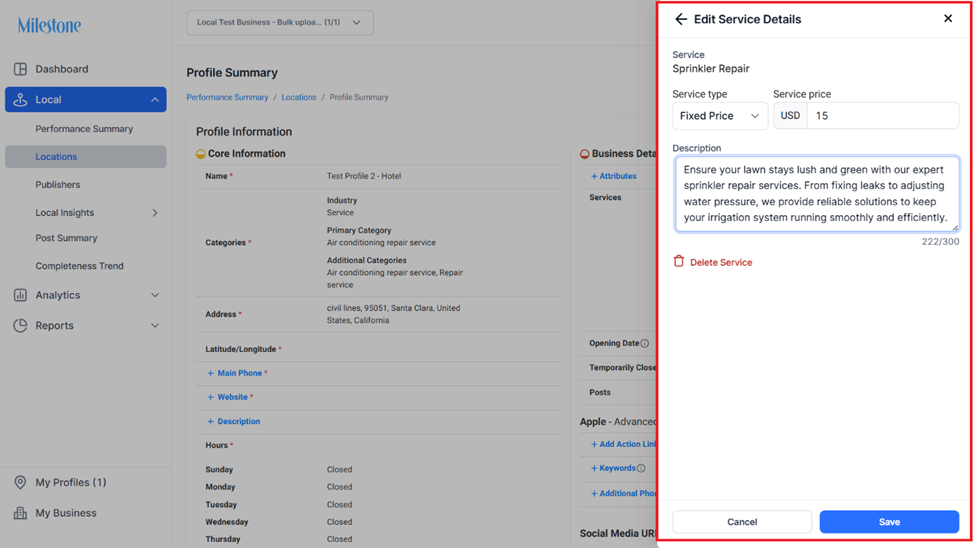
Task: Click the Delete Service link
Action: coord(721,262)
